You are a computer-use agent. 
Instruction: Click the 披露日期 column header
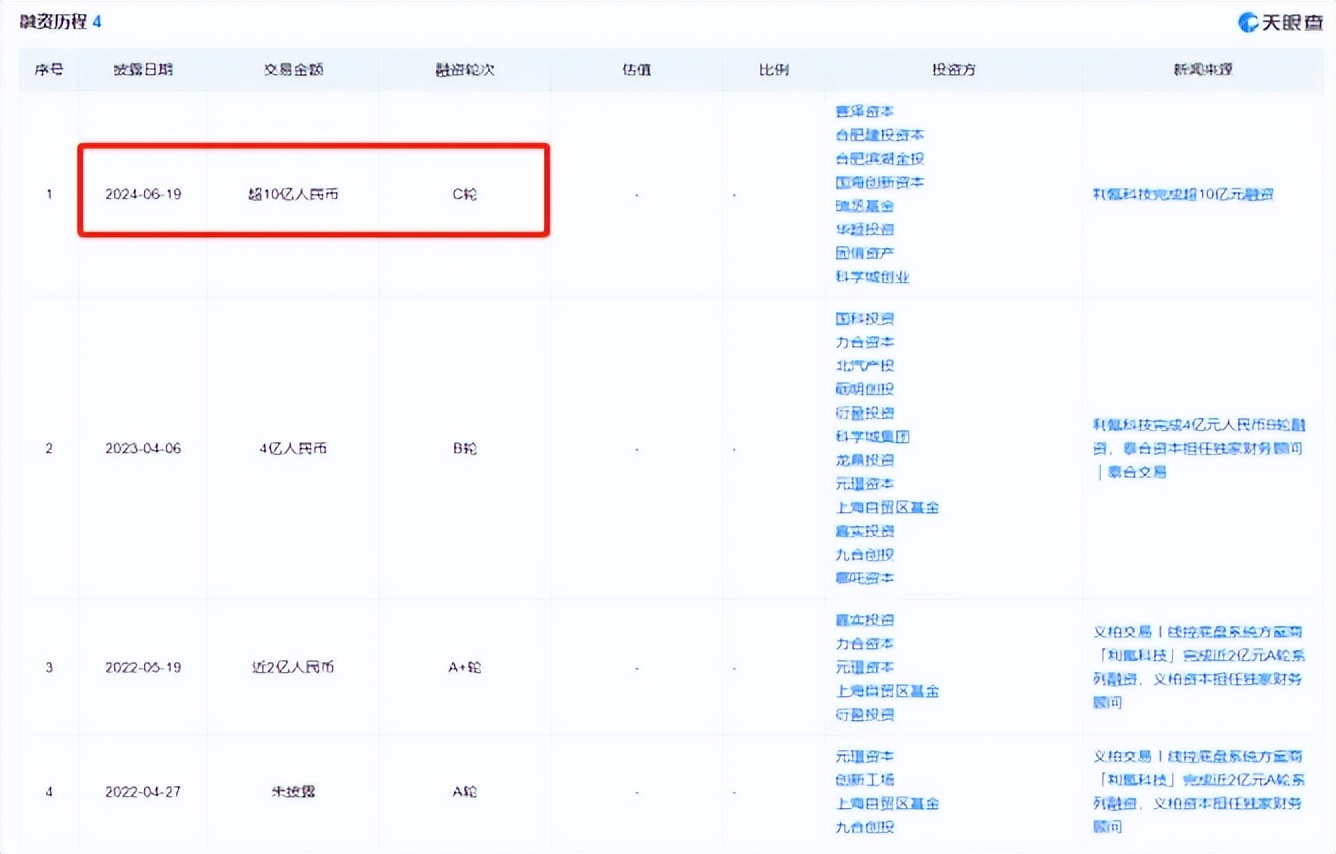143,70
